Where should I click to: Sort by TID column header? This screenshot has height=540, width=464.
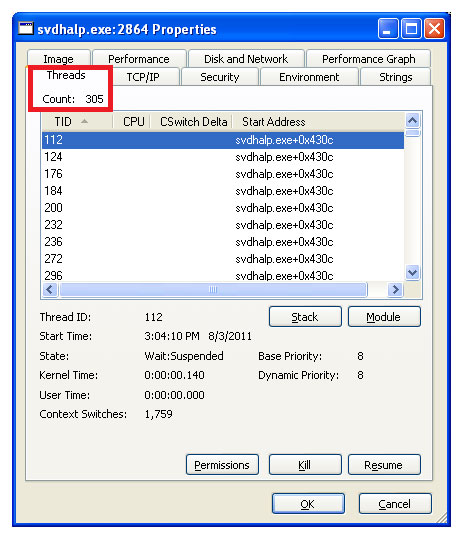coord(77,122)
